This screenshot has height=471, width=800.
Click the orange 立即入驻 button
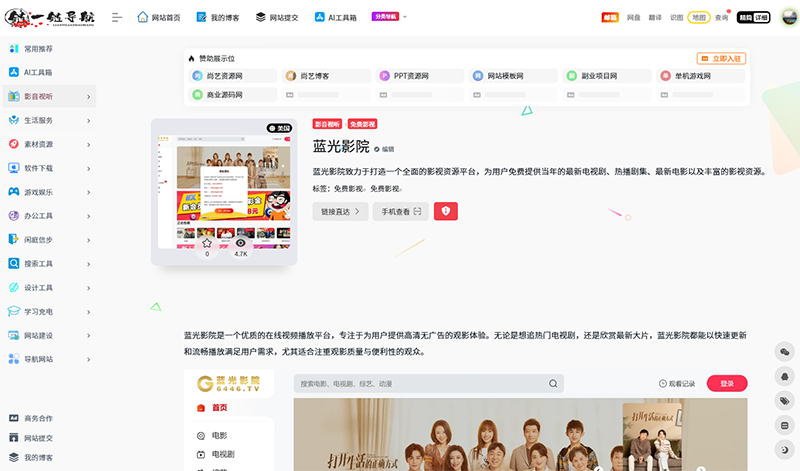coord(721,59)
